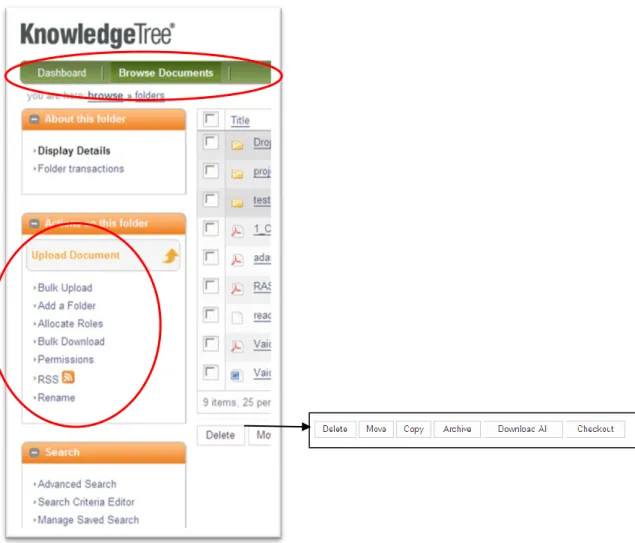Click the folder icon of the Drop row
Image resolution: width=635 pixels, height=543 pixels.
click(237, 145)
